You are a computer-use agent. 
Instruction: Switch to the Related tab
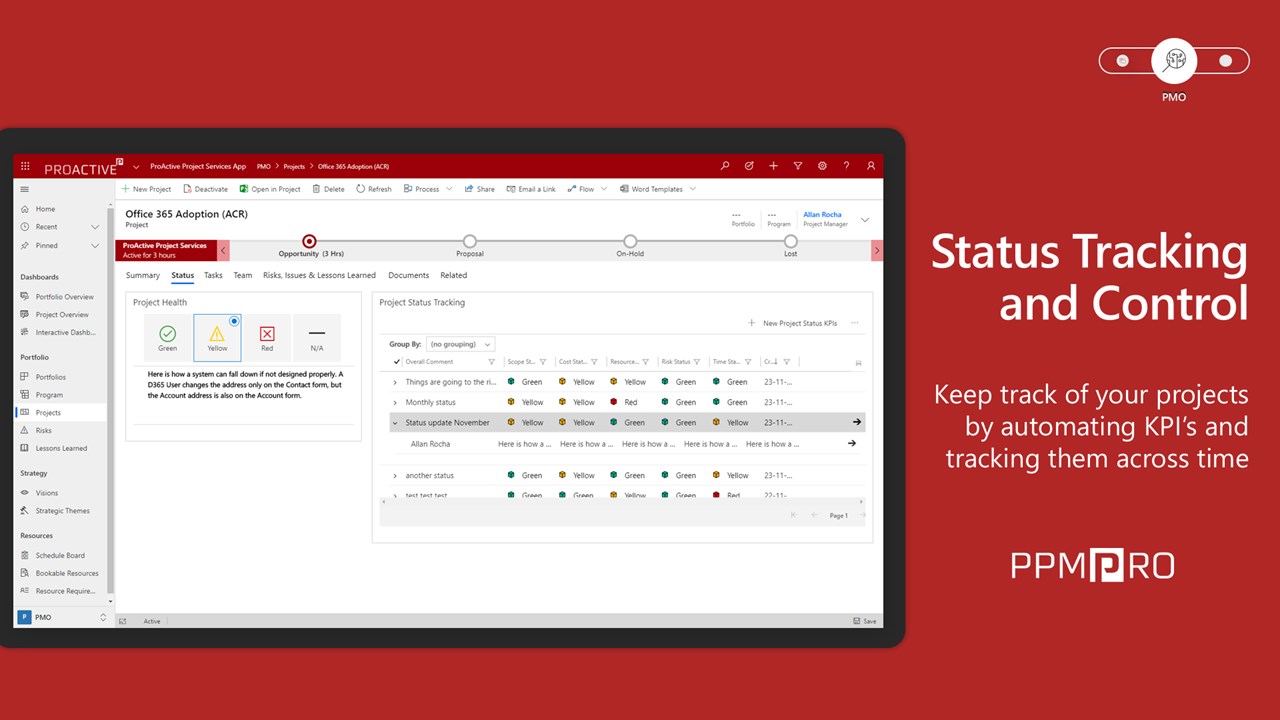[x=453, y=275]
